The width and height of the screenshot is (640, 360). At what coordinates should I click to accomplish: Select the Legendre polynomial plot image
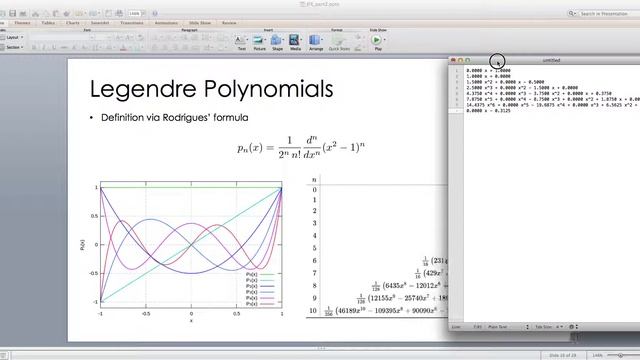182,251
